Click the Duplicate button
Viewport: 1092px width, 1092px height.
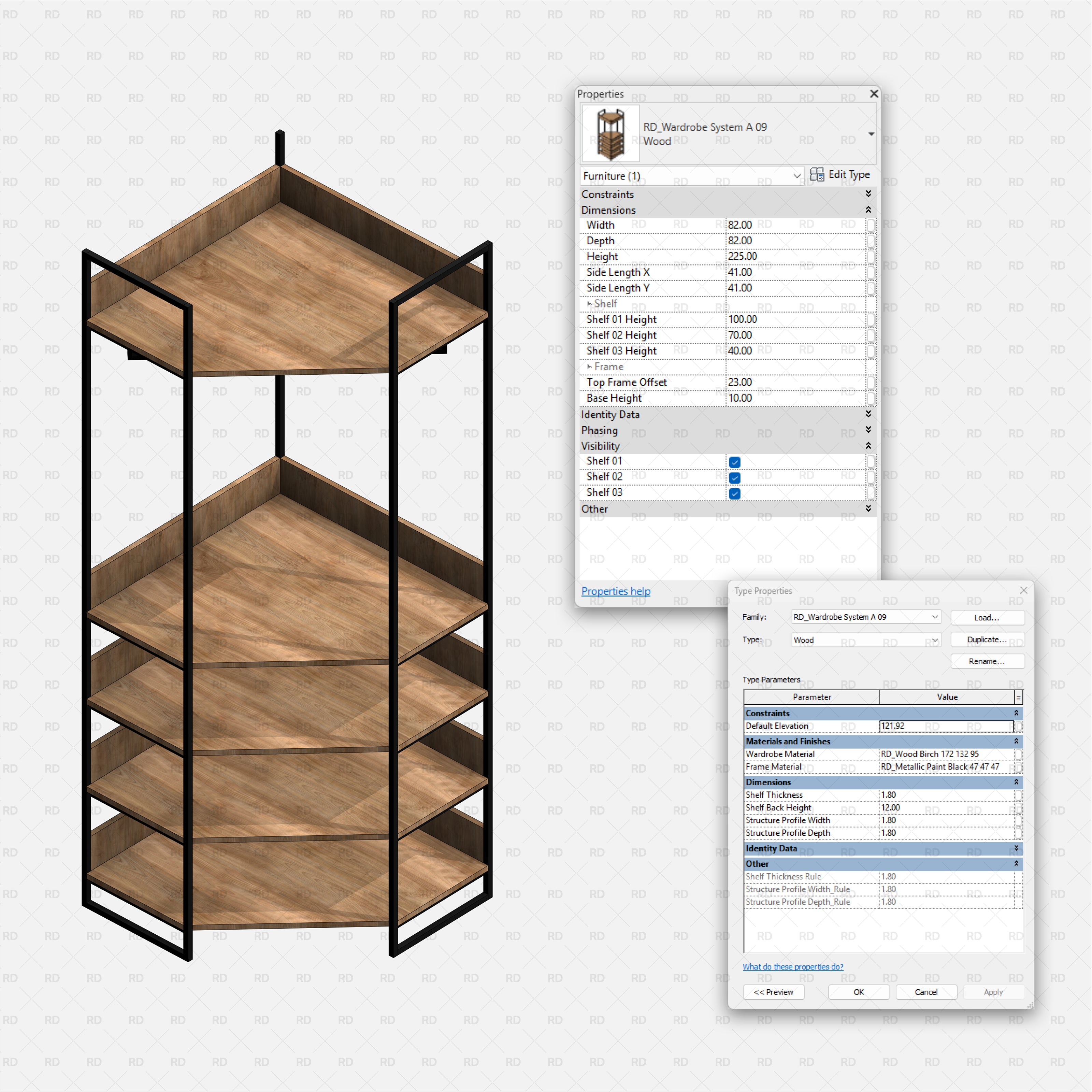coord(987,639)
